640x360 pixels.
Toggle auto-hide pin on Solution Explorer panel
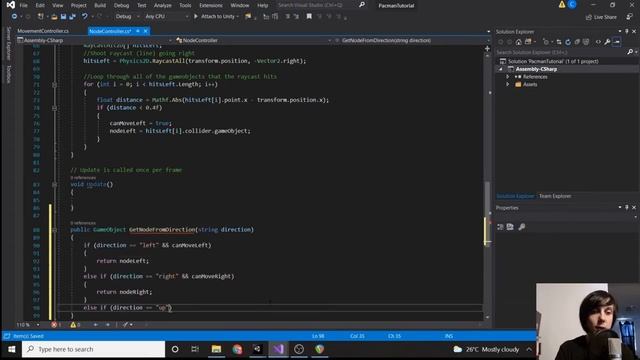tap(627, 31)
